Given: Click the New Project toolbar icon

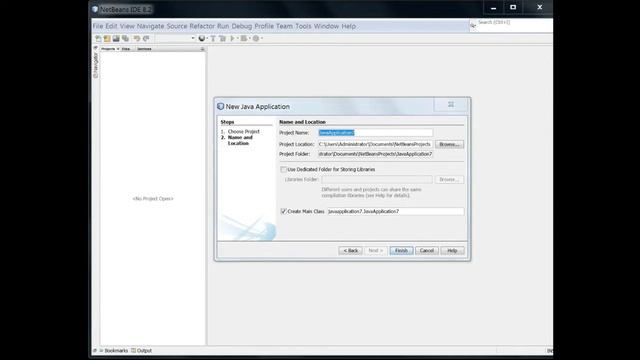Looking at the screenshot, I should point(107,38).
